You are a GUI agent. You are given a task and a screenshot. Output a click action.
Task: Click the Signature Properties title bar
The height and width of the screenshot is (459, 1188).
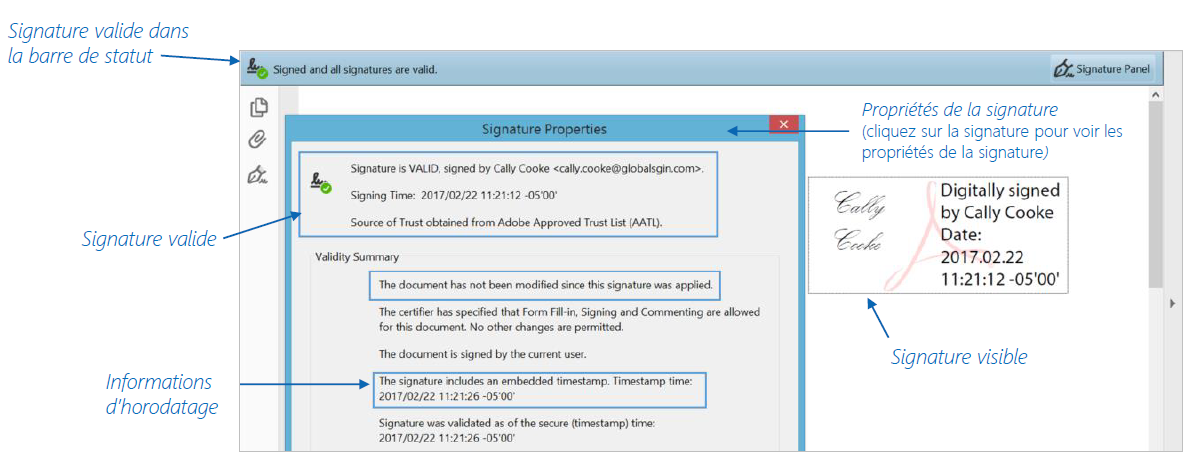click(543, 129)
